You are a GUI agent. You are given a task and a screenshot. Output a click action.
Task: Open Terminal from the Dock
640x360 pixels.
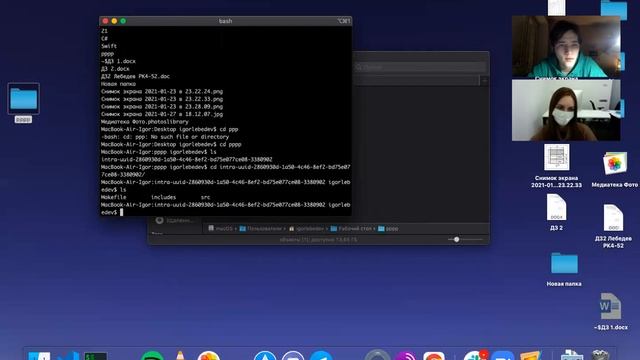96,356
